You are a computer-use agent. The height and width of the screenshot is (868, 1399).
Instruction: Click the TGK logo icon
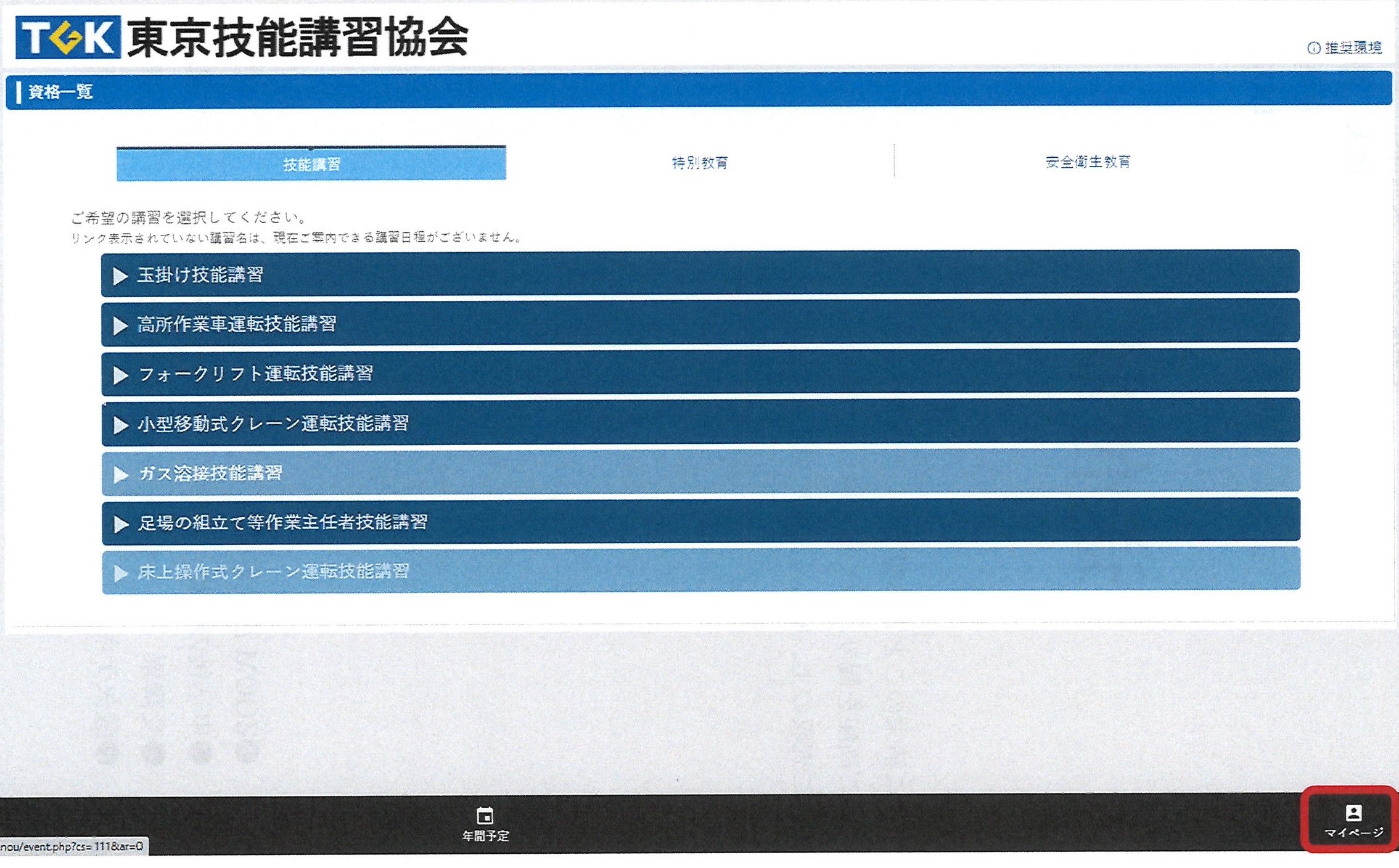coord(68,37)
